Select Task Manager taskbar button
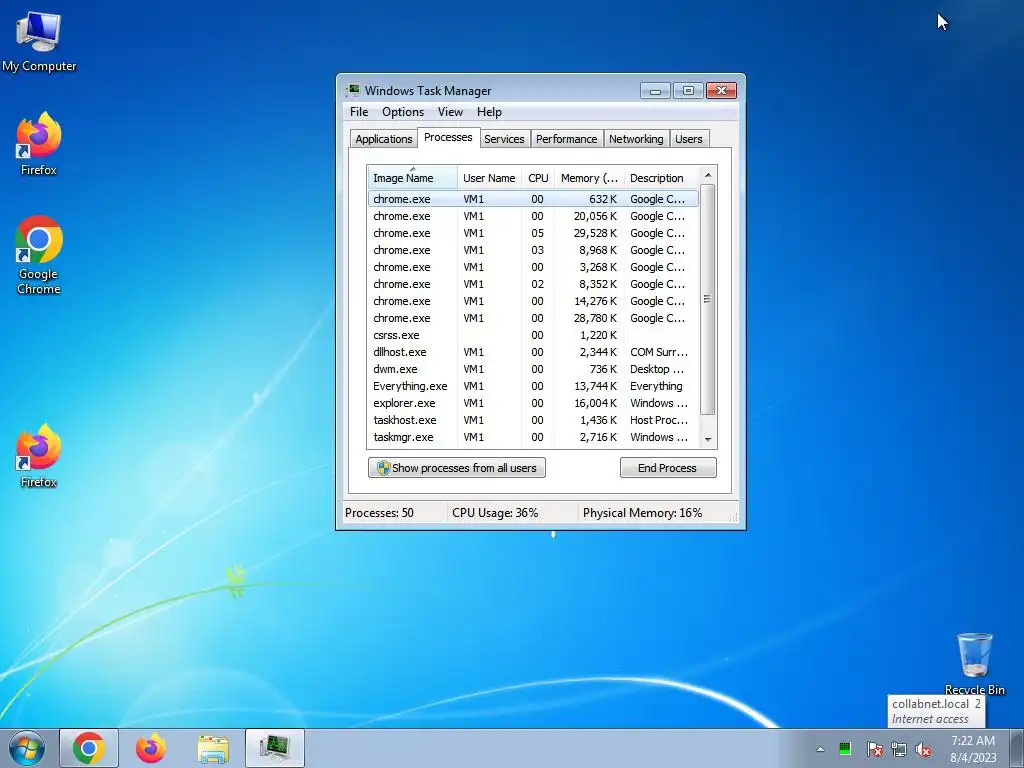Viewport: 1024px width, 768px height. (275, 748)
